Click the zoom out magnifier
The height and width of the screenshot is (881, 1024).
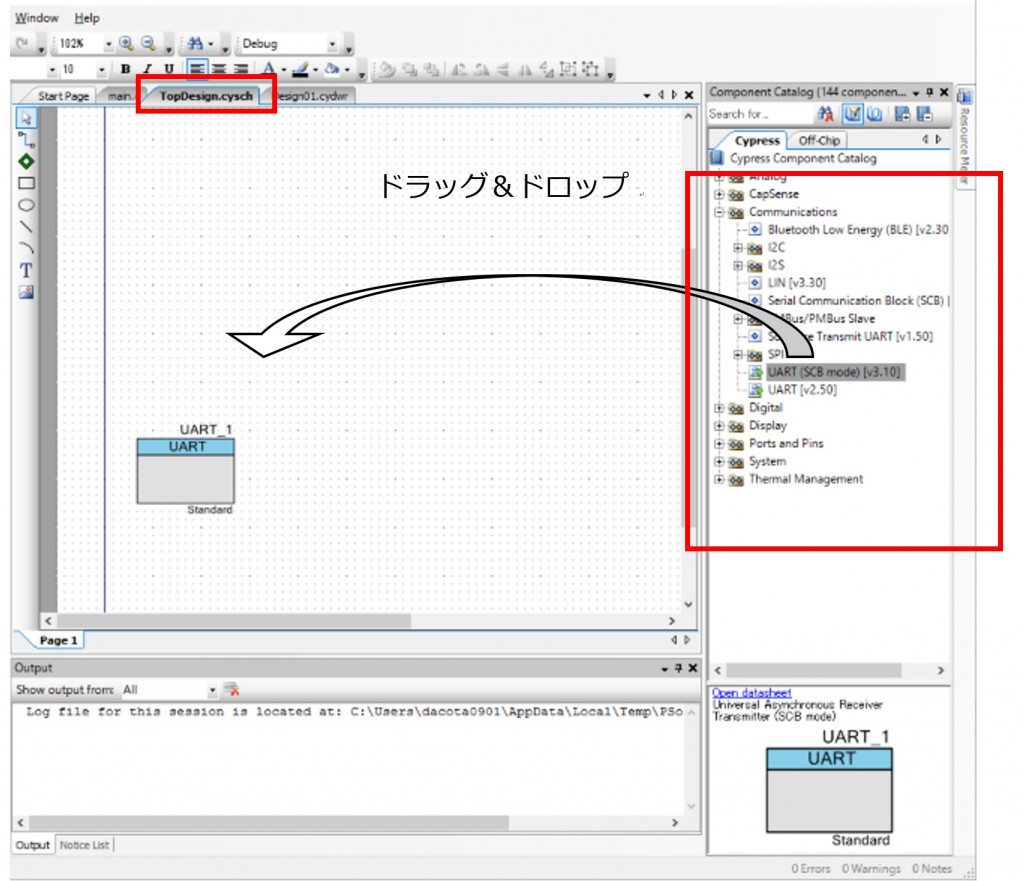point(149,43)
